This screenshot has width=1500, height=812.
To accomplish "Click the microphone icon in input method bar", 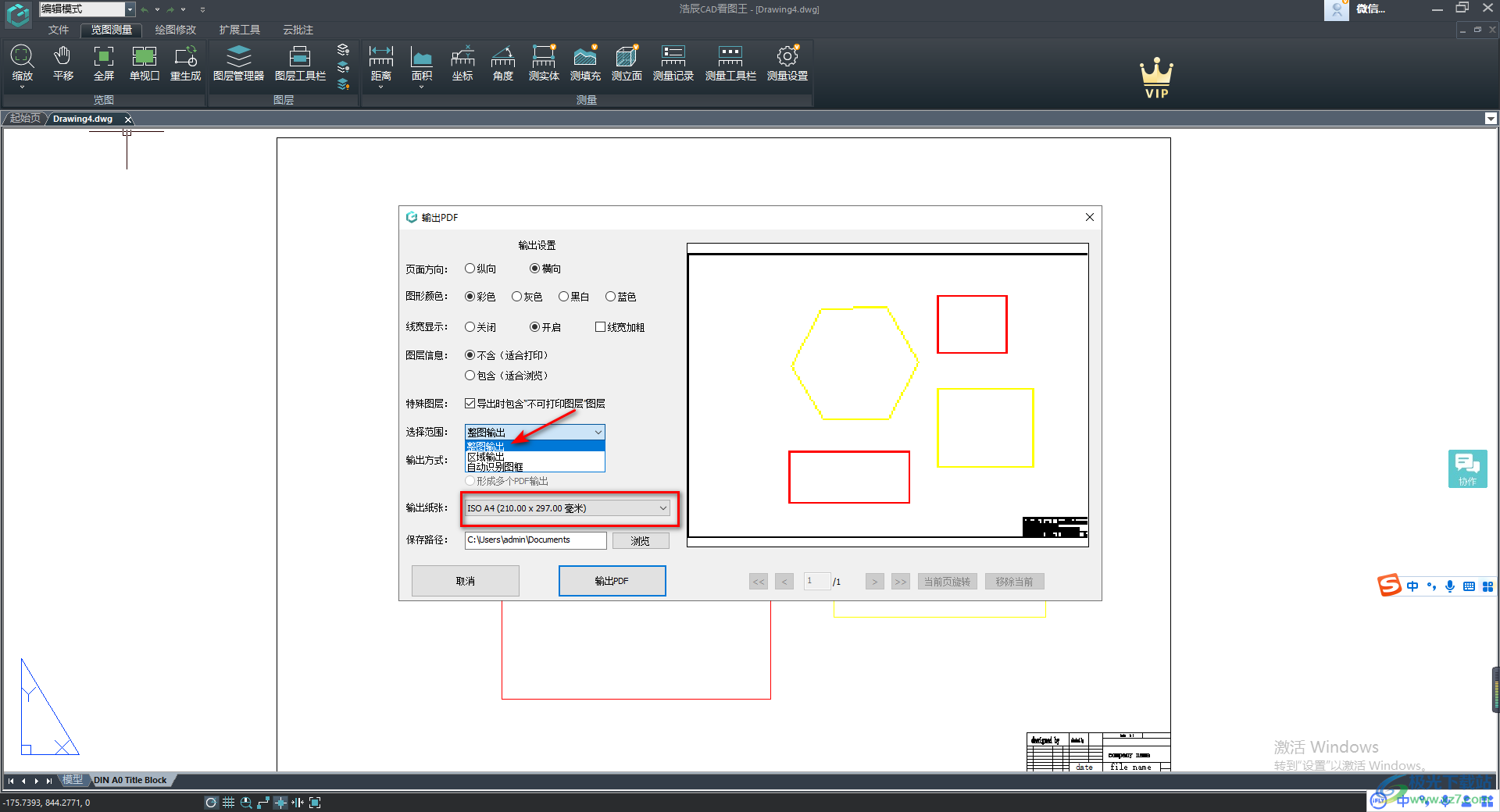I will coord(1450,586).
